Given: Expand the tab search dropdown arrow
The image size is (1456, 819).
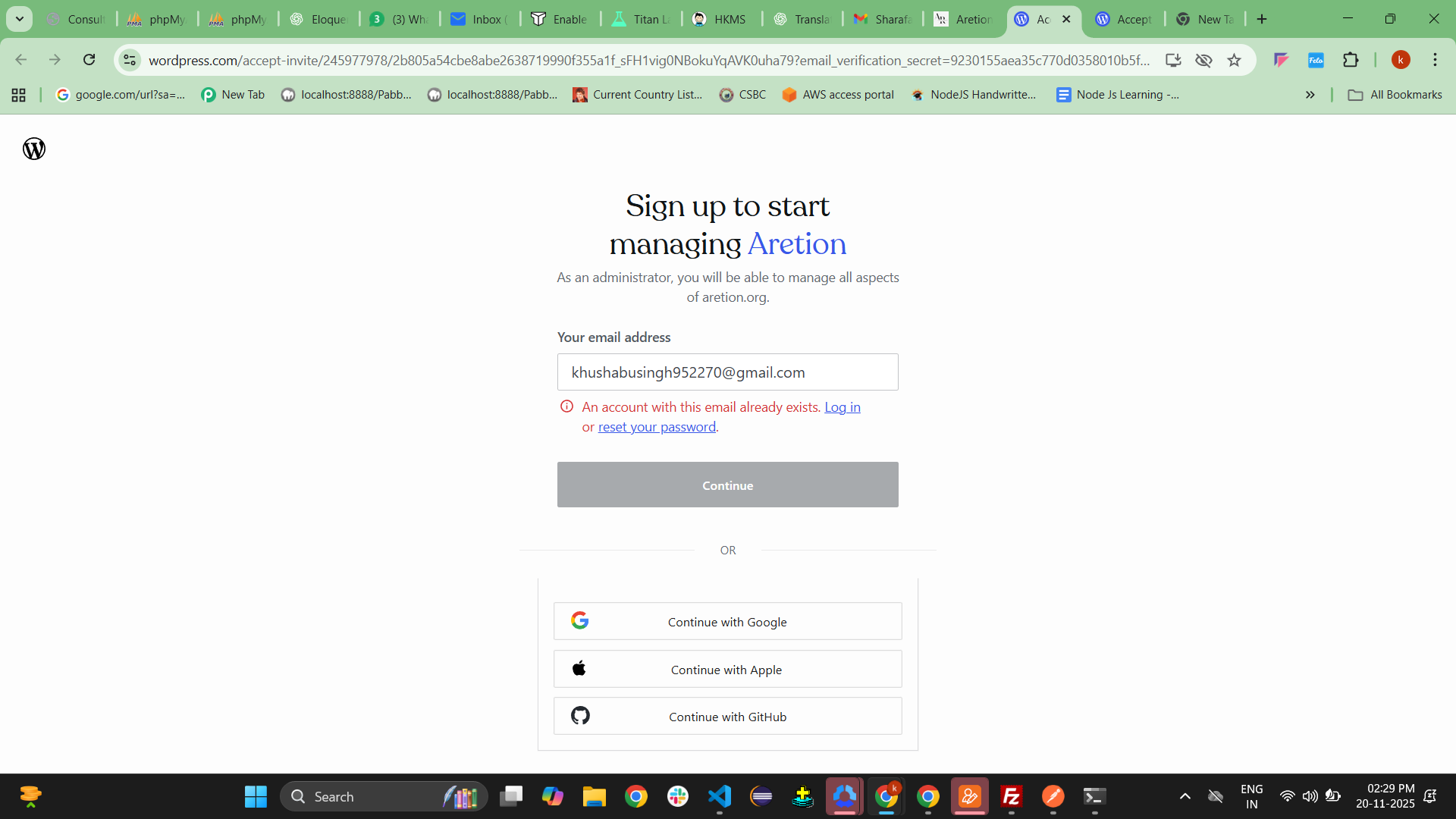Looking at the screenshot, I should [20, 19].
